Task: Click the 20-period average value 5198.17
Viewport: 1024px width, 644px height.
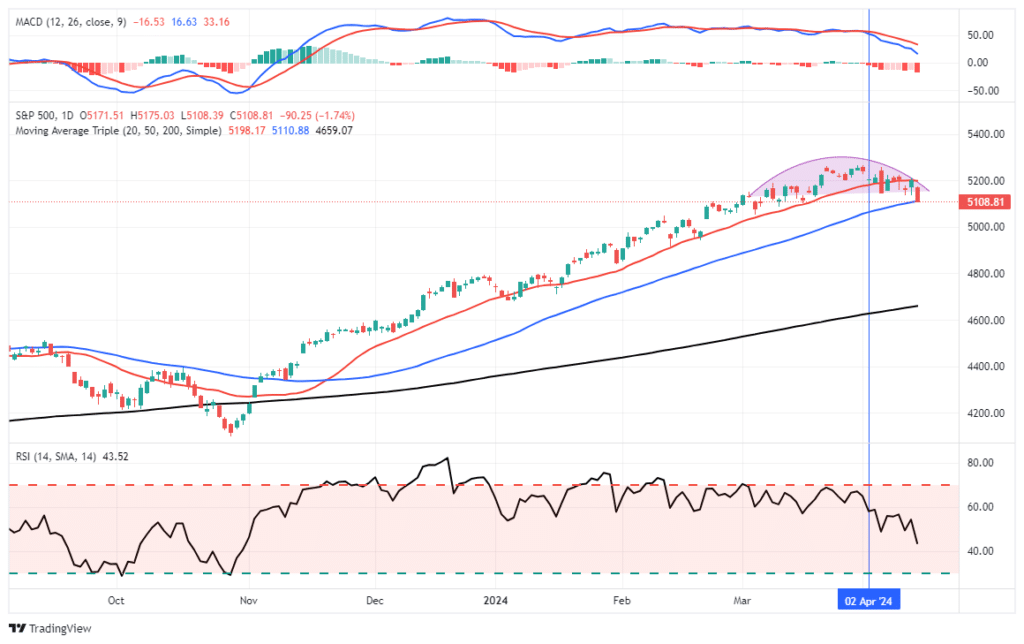Action: tap(247, 131)
